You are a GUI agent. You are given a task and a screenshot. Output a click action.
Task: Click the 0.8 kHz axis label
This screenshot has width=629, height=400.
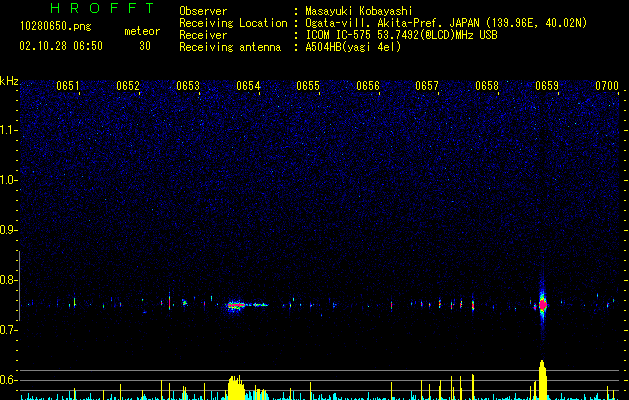click(x=9, y=280)
